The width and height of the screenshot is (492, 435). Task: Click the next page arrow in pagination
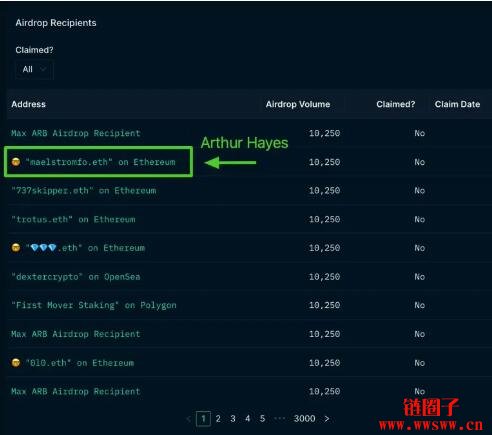(x=327, y=419)
